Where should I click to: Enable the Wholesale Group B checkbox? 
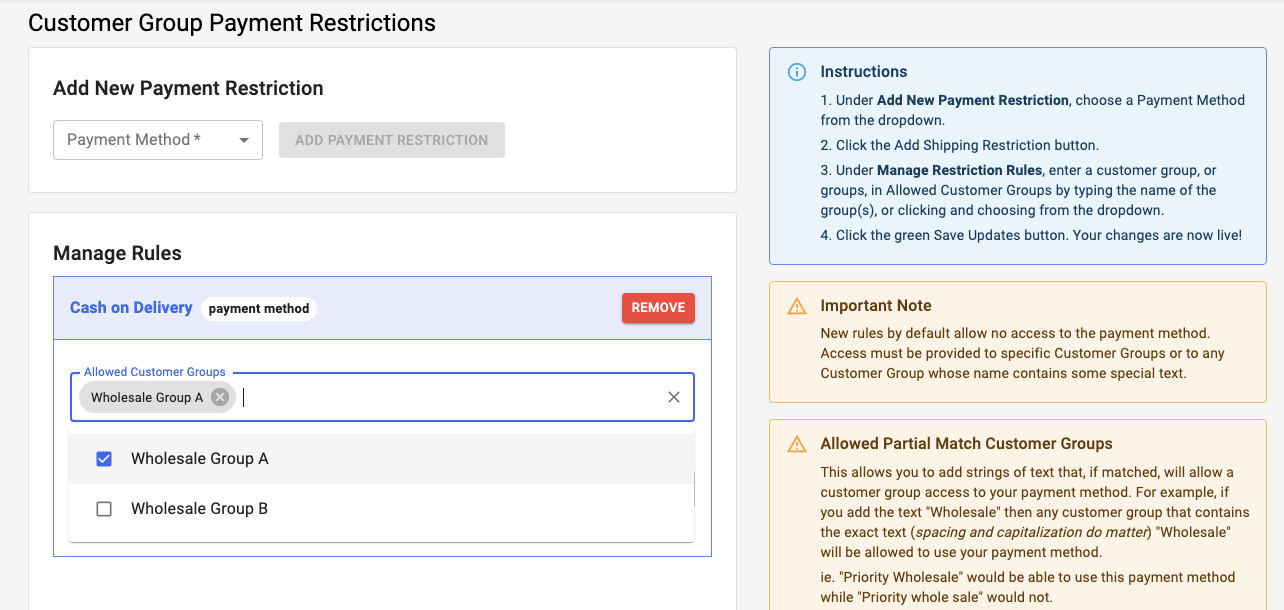tap(104, 509)
